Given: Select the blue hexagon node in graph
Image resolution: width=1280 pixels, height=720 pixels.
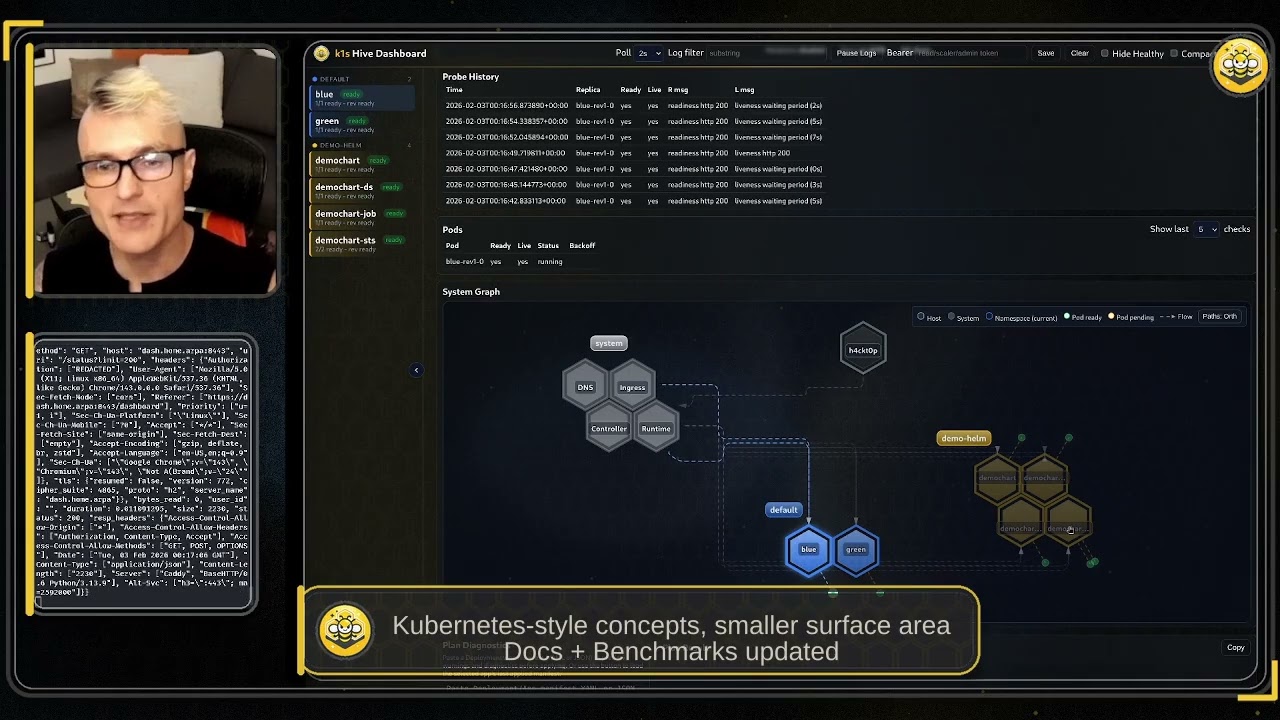Looking at the screenshot, I should [x=808, y=549].
